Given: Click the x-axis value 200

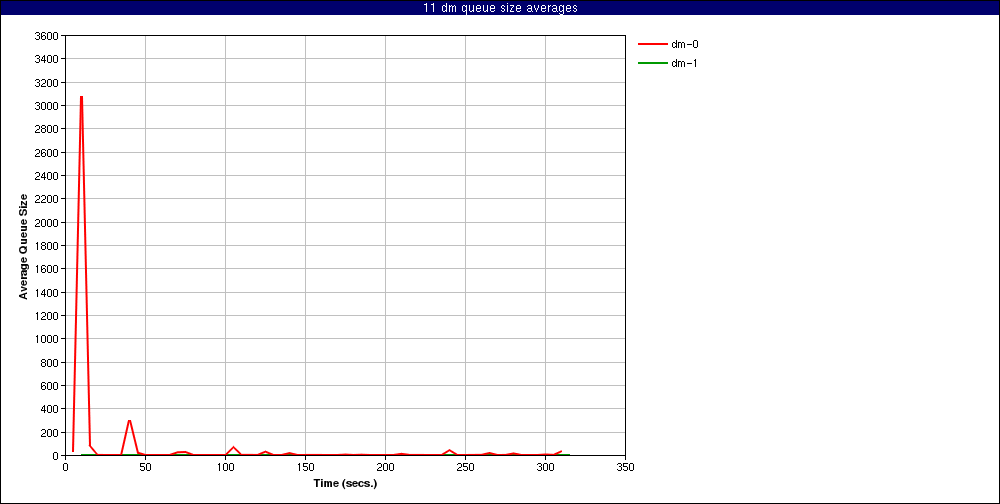Looking at the screenshot, I should 385,467.
